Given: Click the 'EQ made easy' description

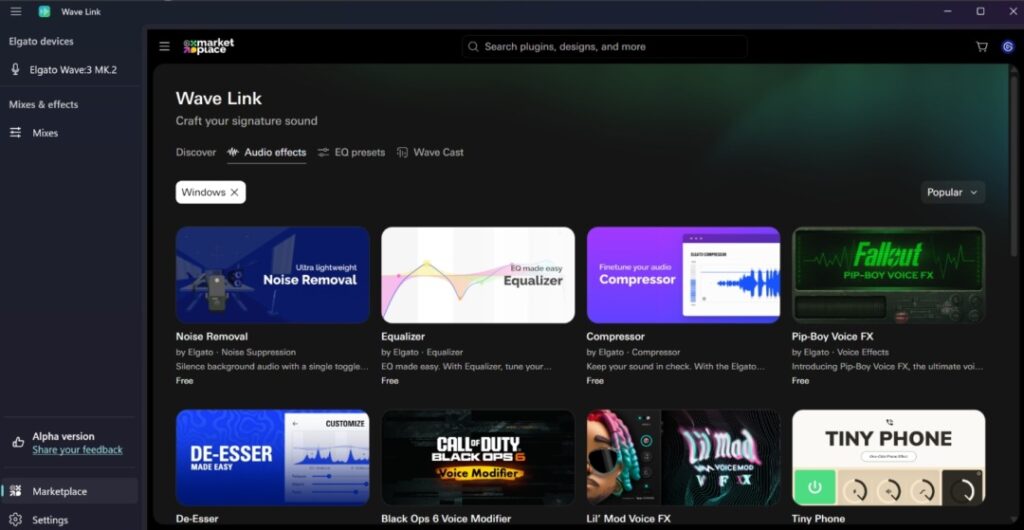Looking at the screenshot, I should point(467,366).
